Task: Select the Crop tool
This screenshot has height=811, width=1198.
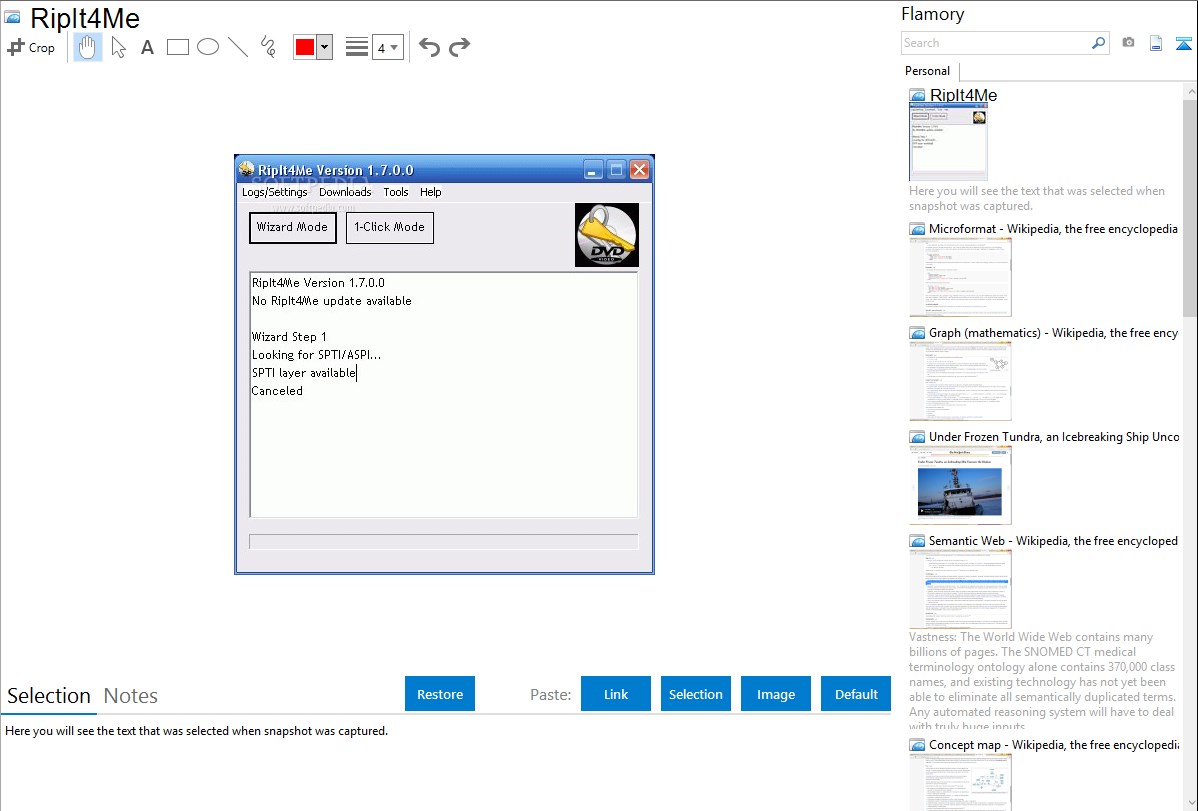Action: [x=31, y=47]
